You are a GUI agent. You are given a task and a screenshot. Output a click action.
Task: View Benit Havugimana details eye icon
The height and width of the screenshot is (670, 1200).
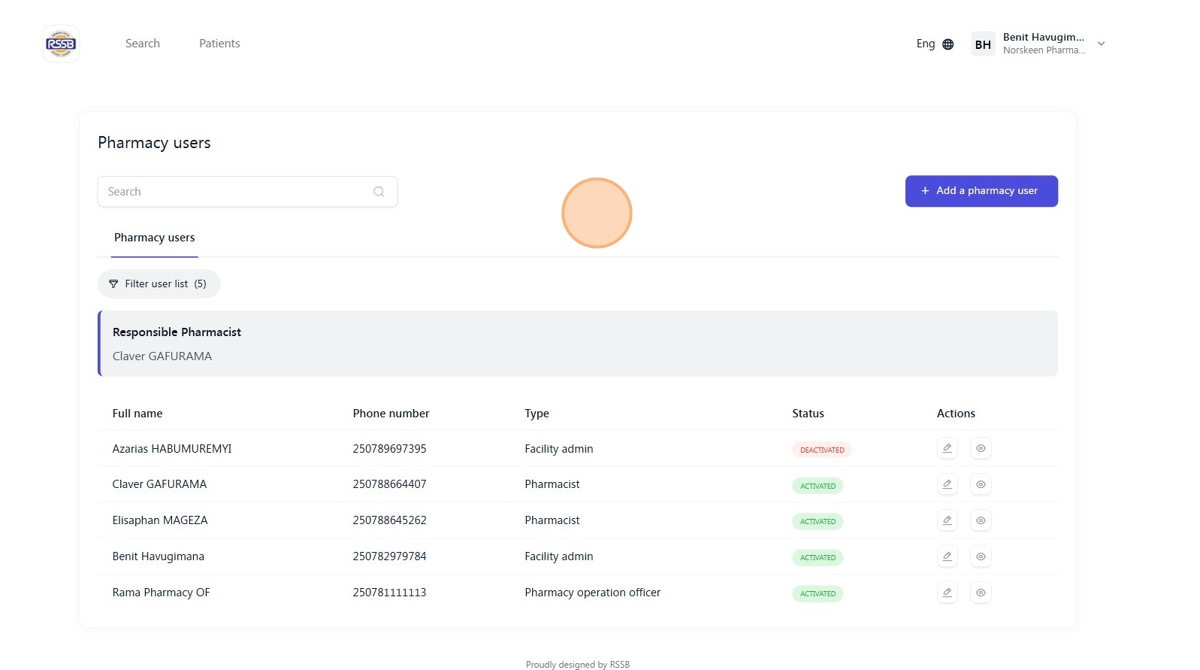click(980, 556)
